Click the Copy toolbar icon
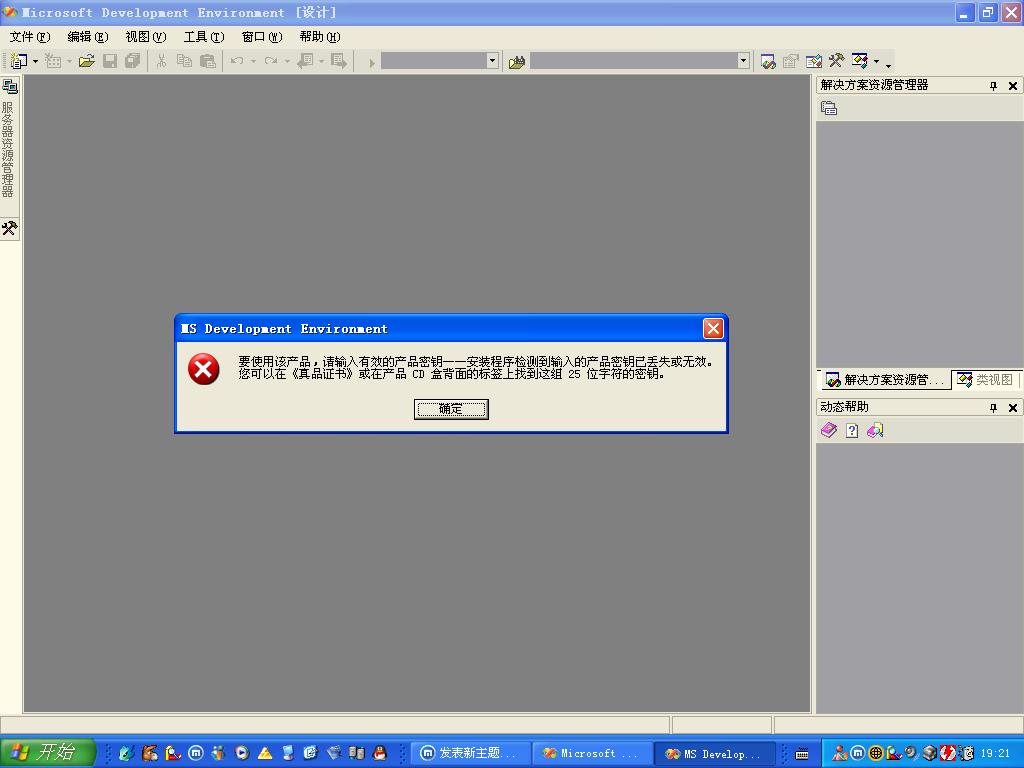 click(x=184, y=61)
